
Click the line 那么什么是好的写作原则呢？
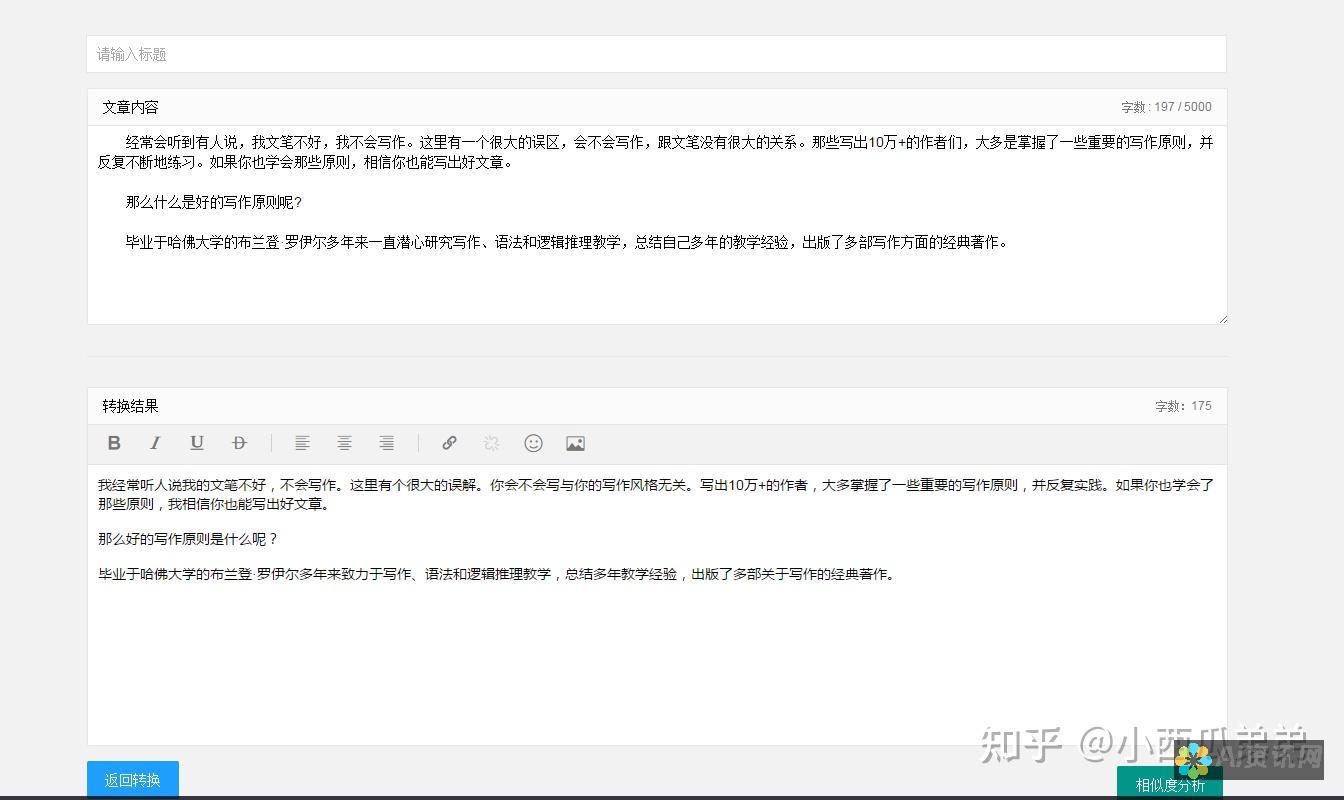coord(214,202)
